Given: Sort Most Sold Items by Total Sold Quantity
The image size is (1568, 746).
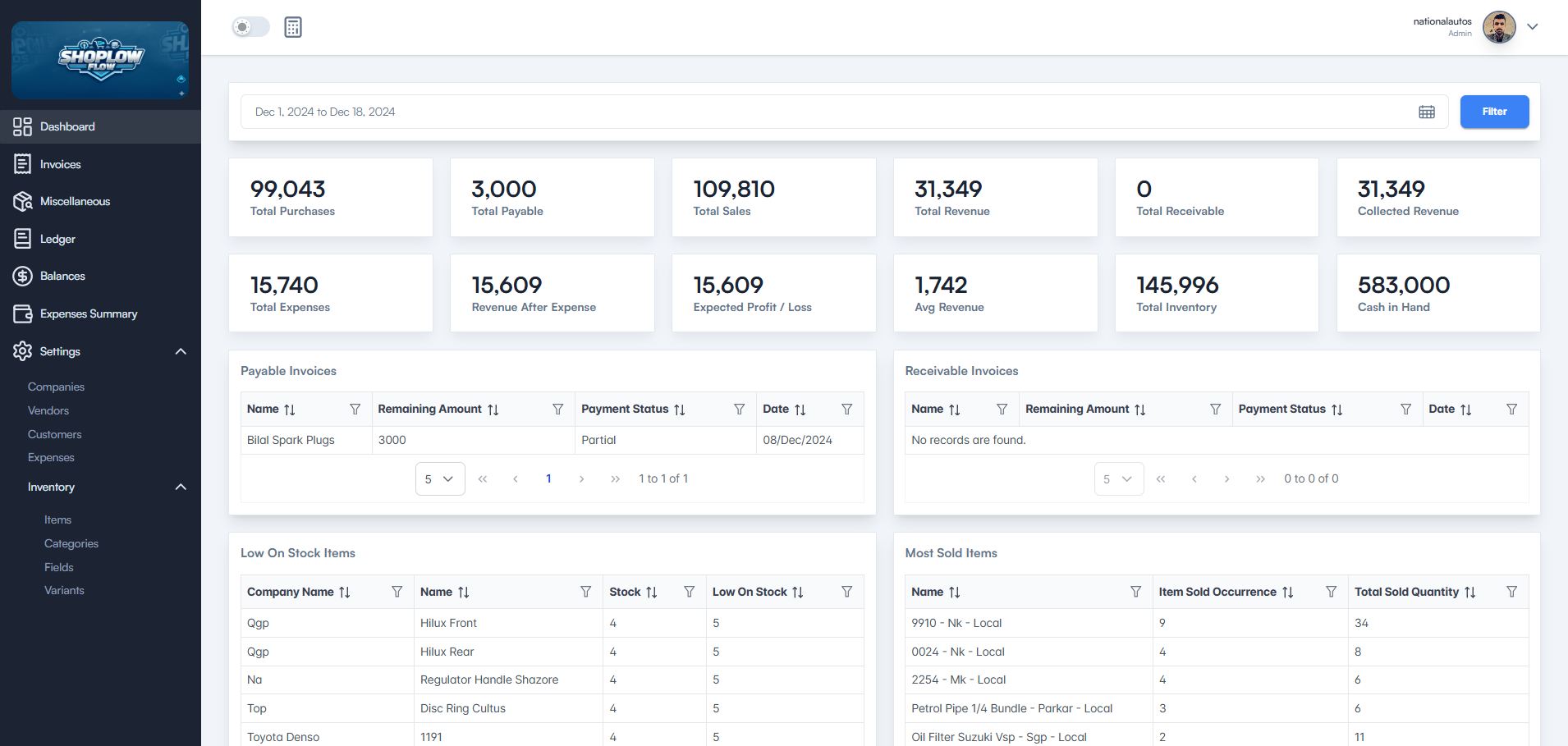Looking at the screenshot, I should coord(1470,592).
